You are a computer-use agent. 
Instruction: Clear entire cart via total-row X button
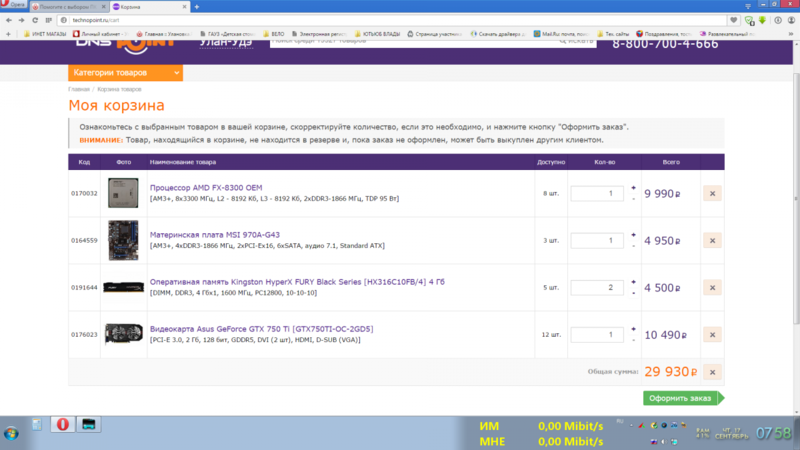[x=712, y=372]
